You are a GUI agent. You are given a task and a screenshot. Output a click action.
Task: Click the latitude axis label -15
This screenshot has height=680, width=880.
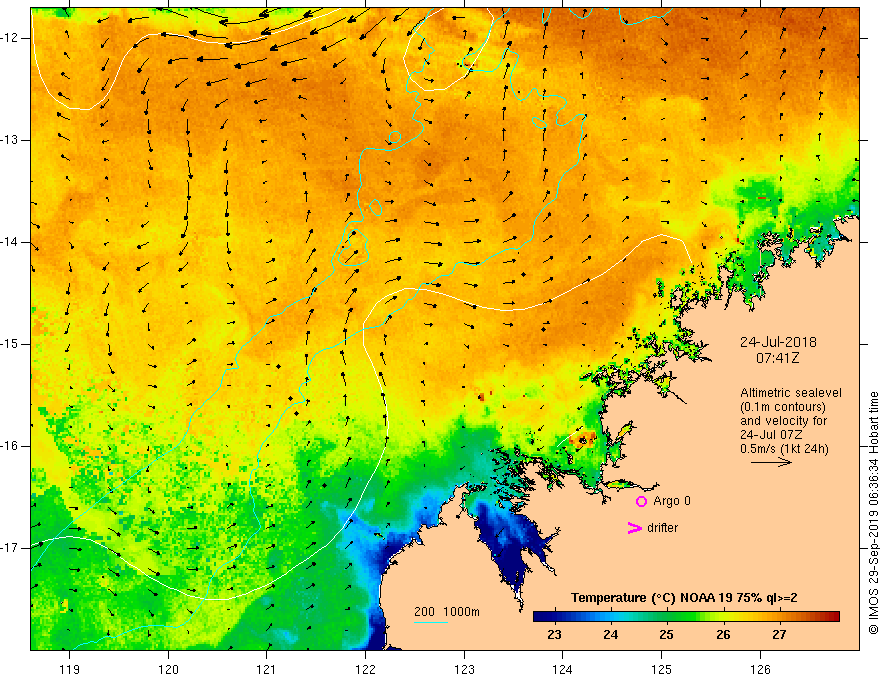[x=10, y=344]
